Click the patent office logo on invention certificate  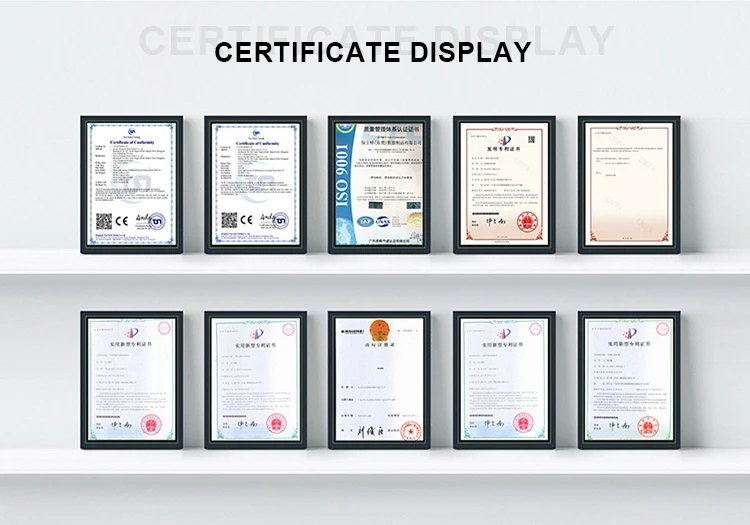tap(504, 141)
